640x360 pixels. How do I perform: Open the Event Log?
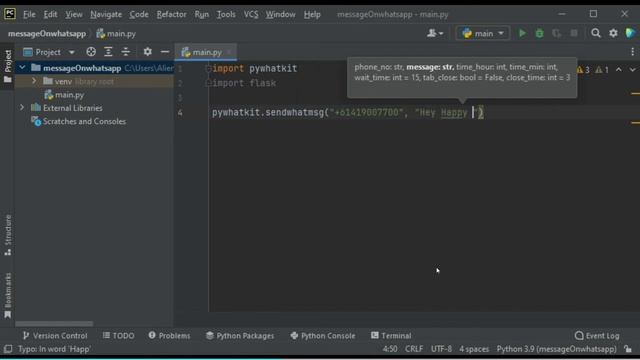point(597,336)
